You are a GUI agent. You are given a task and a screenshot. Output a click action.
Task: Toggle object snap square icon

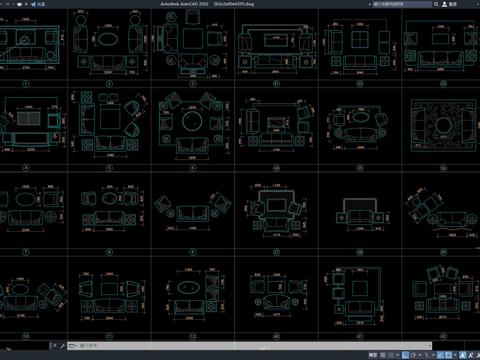point(449,355)
